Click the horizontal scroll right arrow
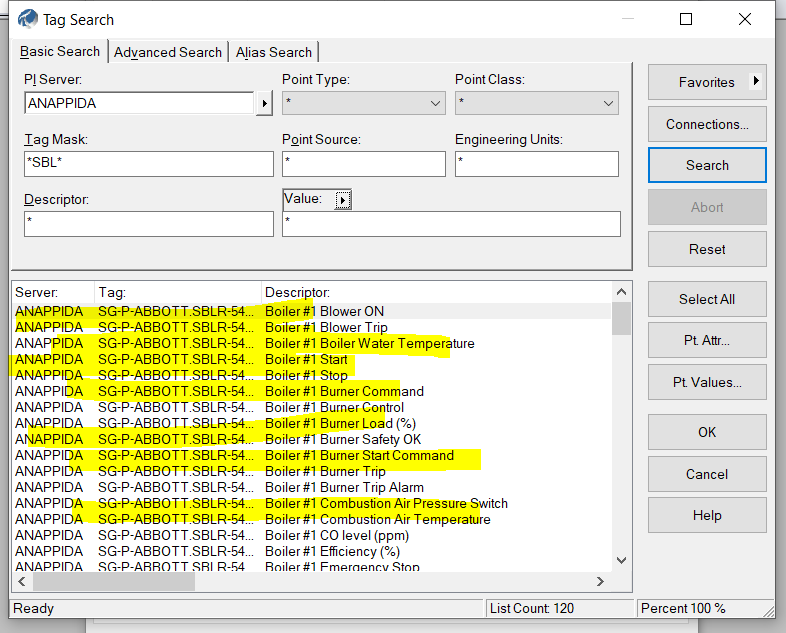The height and width of the screenshot is (633, 786). click(600, 581)
